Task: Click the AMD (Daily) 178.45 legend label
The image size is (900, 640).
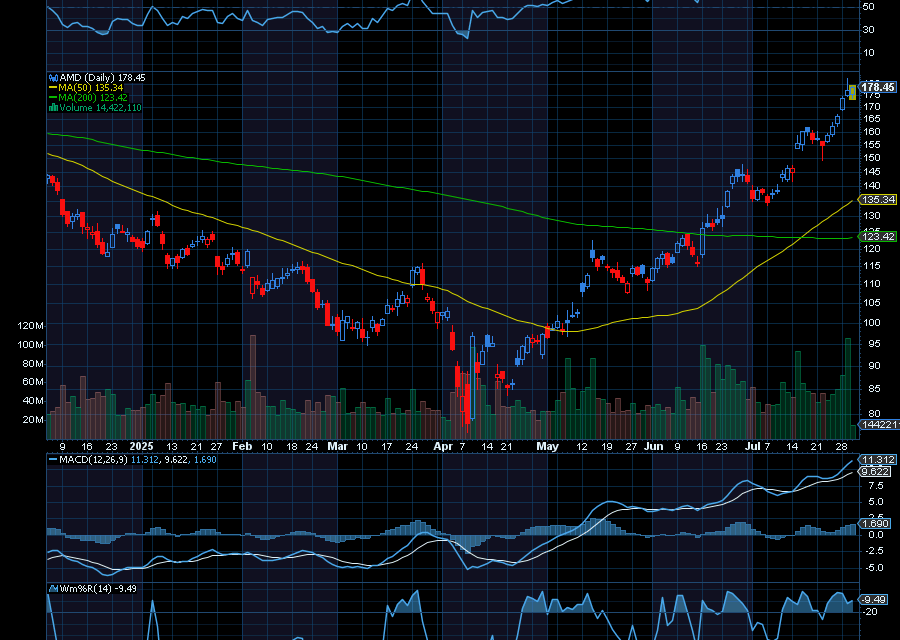Action: (102, 77)
